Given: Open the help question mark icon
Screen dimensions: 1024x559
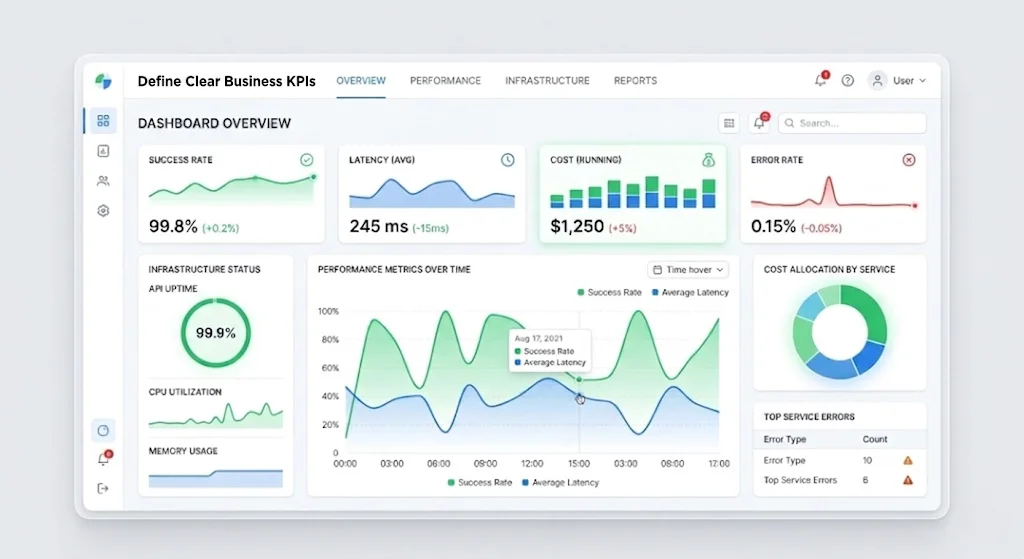Looking at the screenshot, I should click(x=848, y=80).
